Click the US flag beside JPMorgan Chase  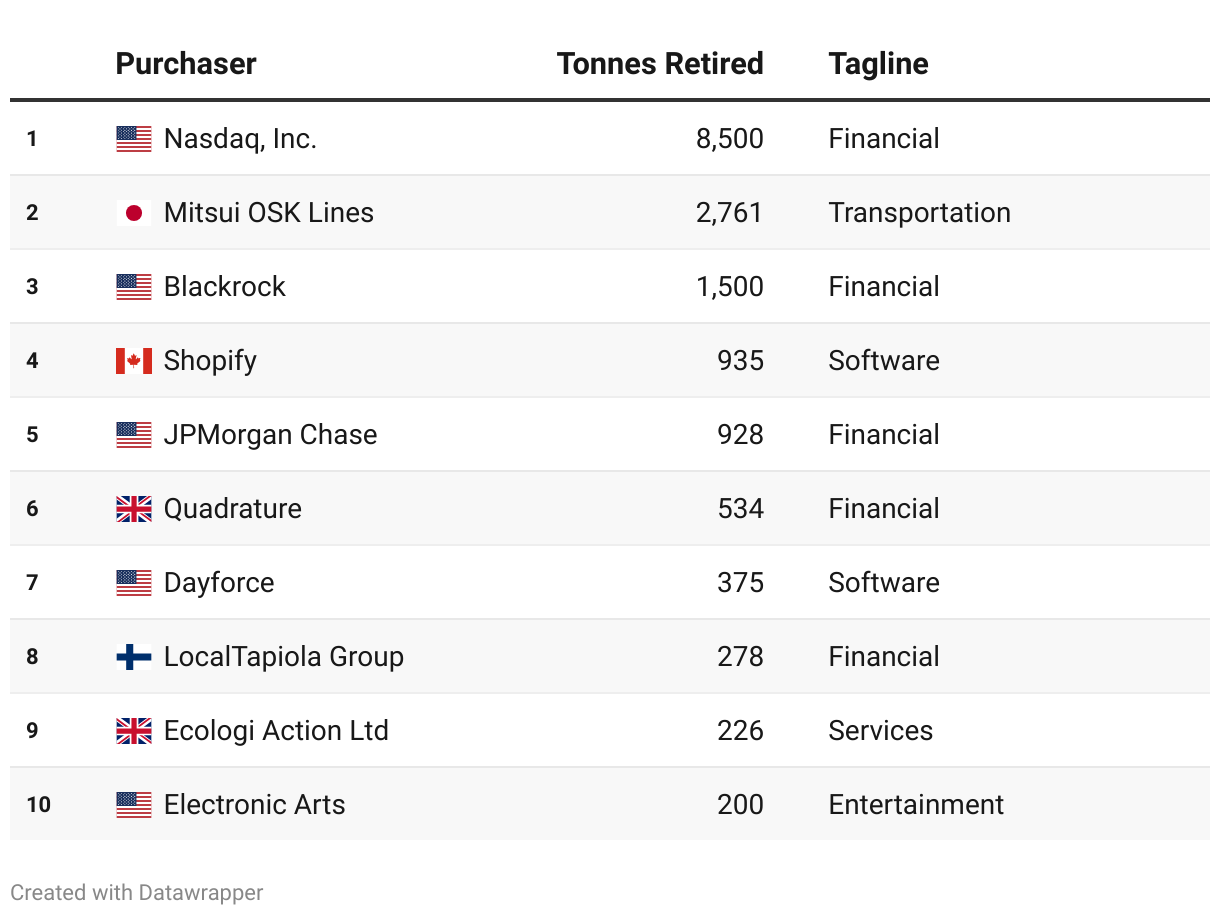[133, 435]
